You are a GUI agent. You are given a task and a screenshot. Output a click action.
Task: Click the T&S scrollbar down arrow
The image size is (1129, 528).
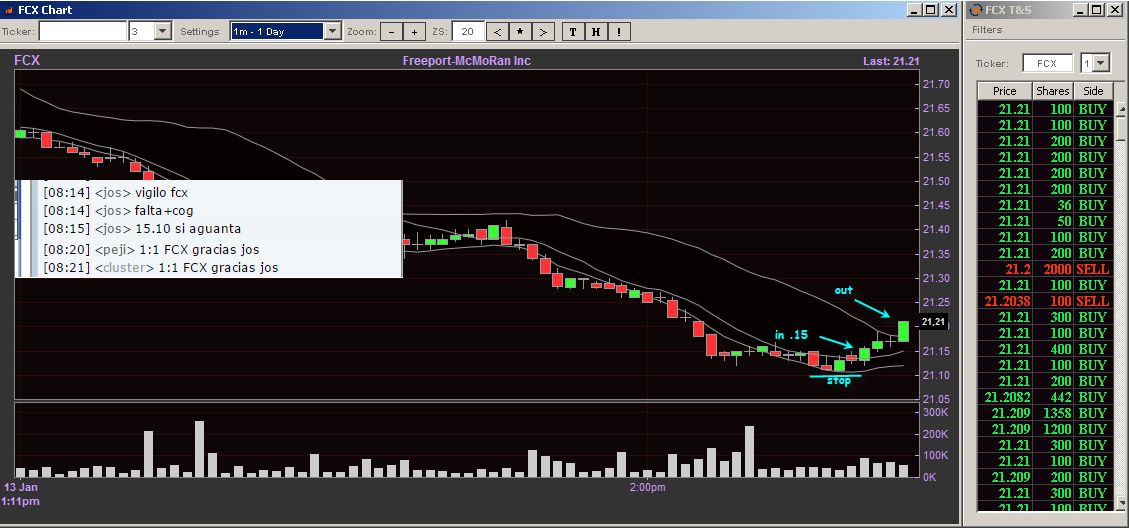coord(1121,502)
